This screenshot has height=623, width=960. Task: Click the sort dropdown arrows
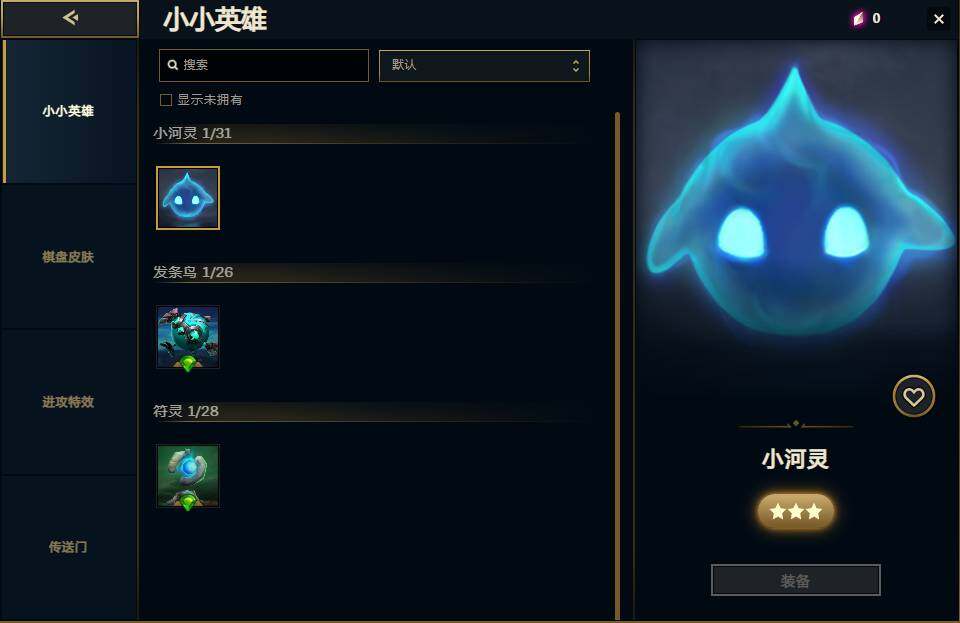576,65
